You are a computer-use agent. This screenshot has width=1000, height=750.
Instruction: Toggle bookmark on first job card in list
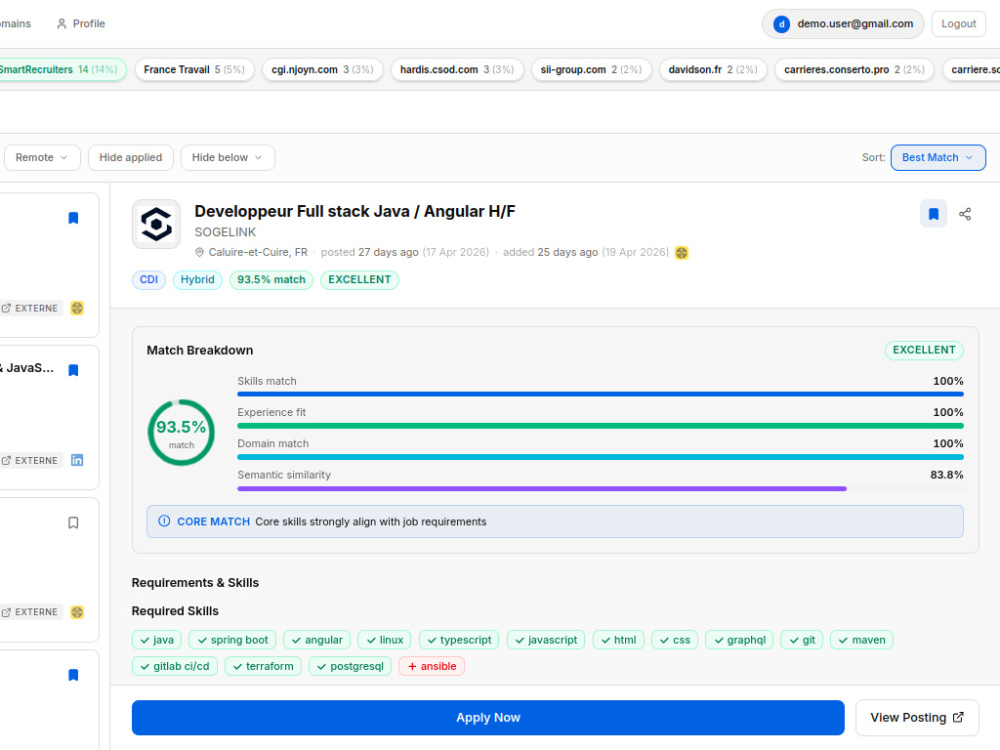[73, 218]
